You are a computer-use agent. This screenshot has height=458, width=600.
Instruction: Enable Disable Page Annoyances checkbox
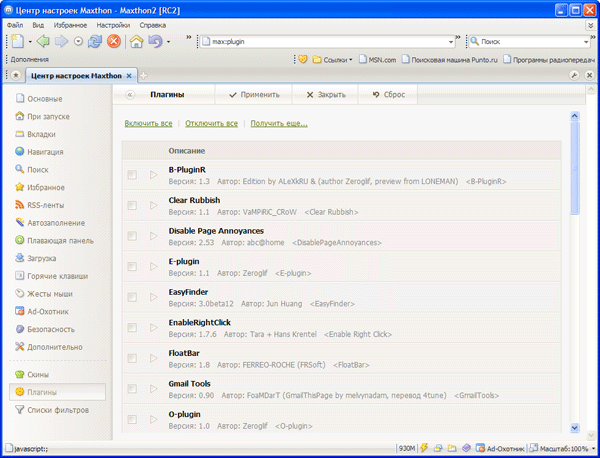[132, 236]
